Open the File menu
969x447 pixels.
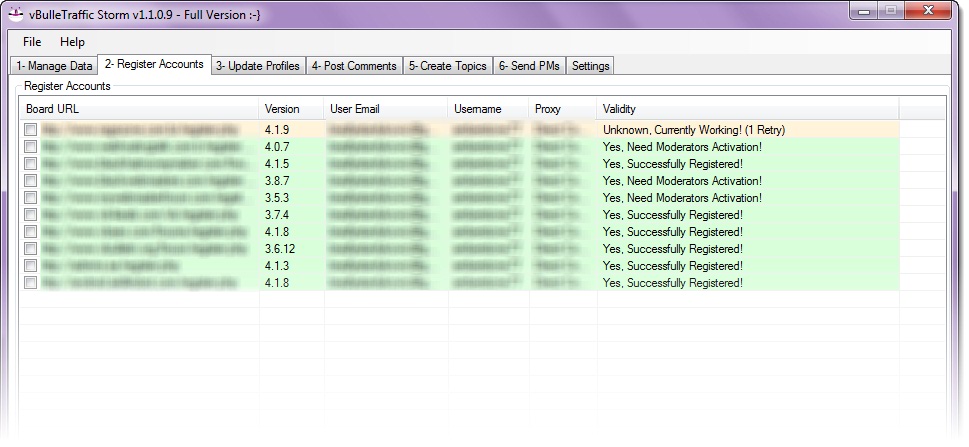[x=32, y=42]
